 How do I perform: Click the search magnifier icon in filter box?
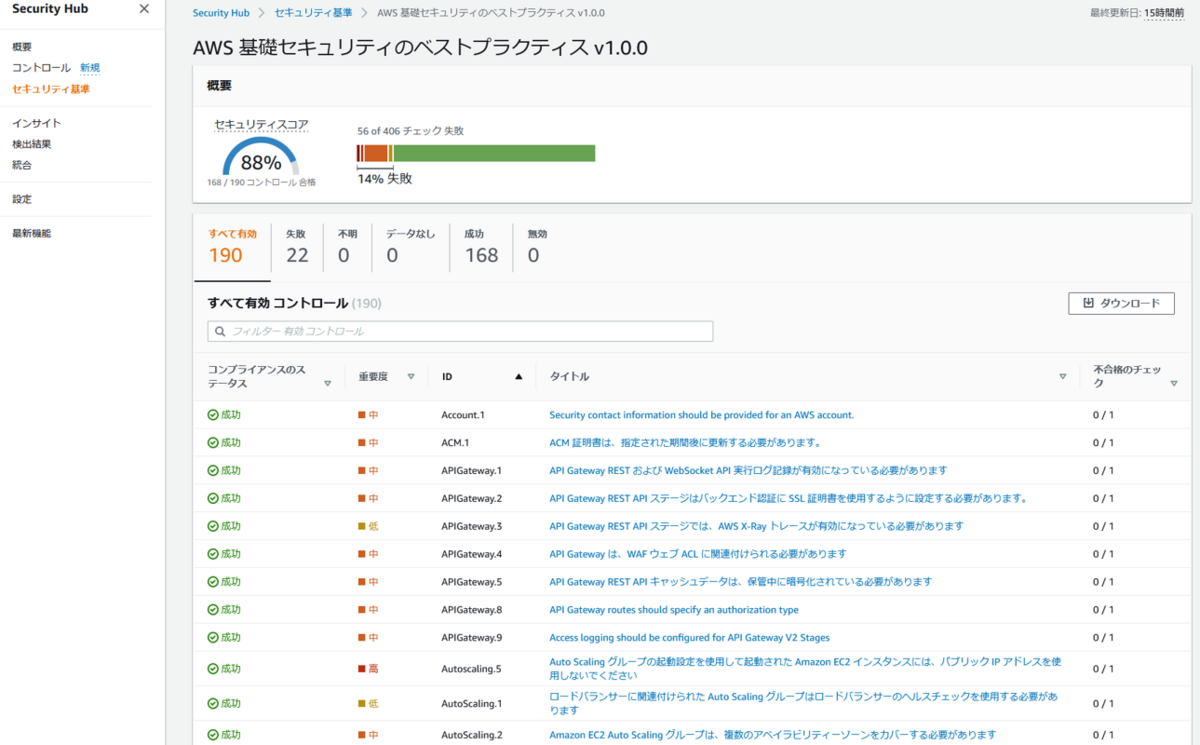[x=220, y=331]
